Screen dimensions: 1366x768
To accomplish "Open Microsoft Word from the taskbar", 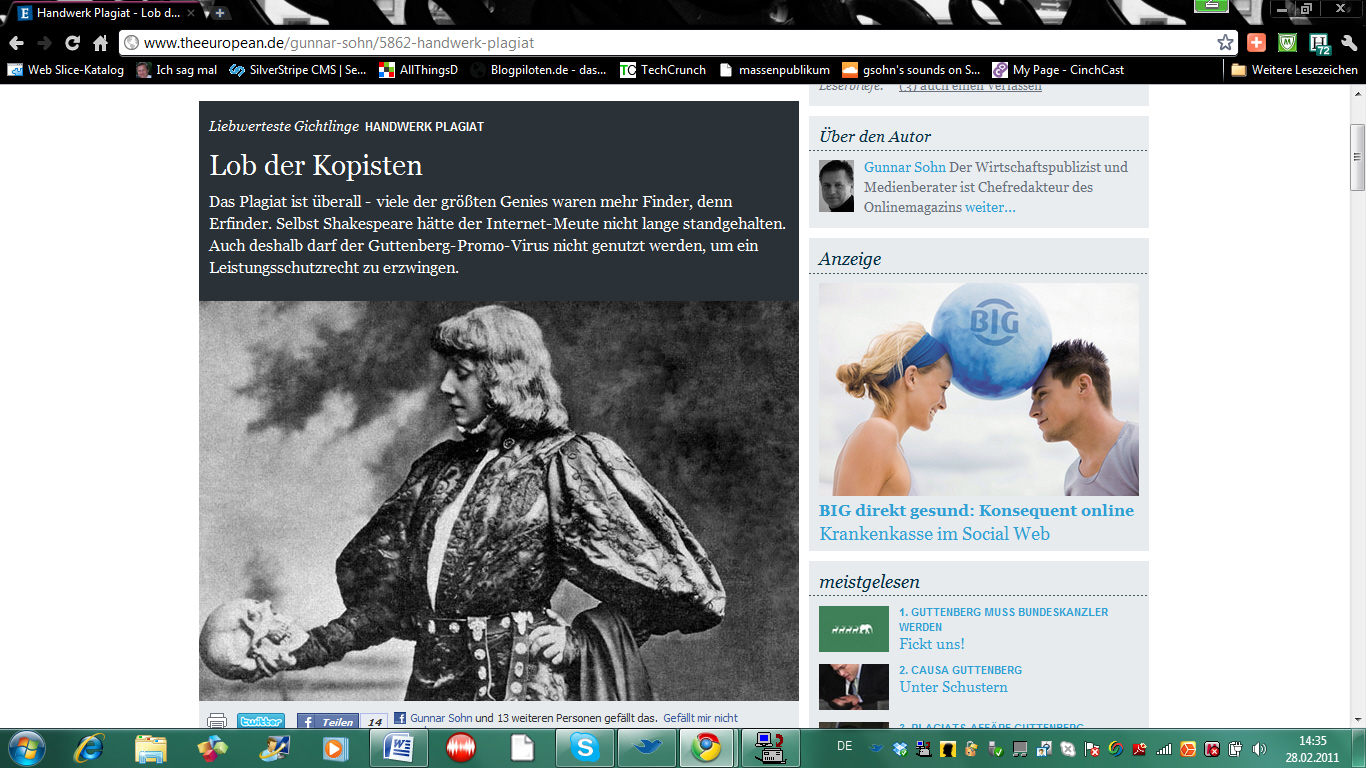I will pyautogui.click(x=399, y=747).
